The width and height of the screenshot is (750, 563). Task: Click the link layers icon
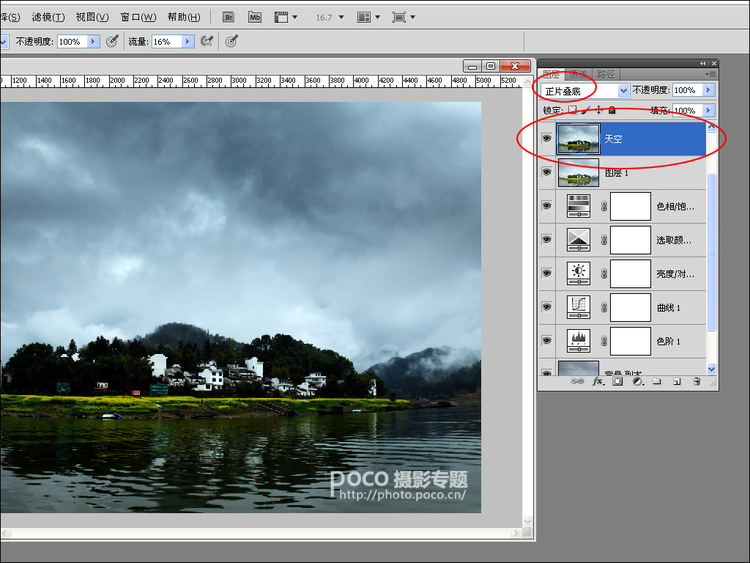577,381
